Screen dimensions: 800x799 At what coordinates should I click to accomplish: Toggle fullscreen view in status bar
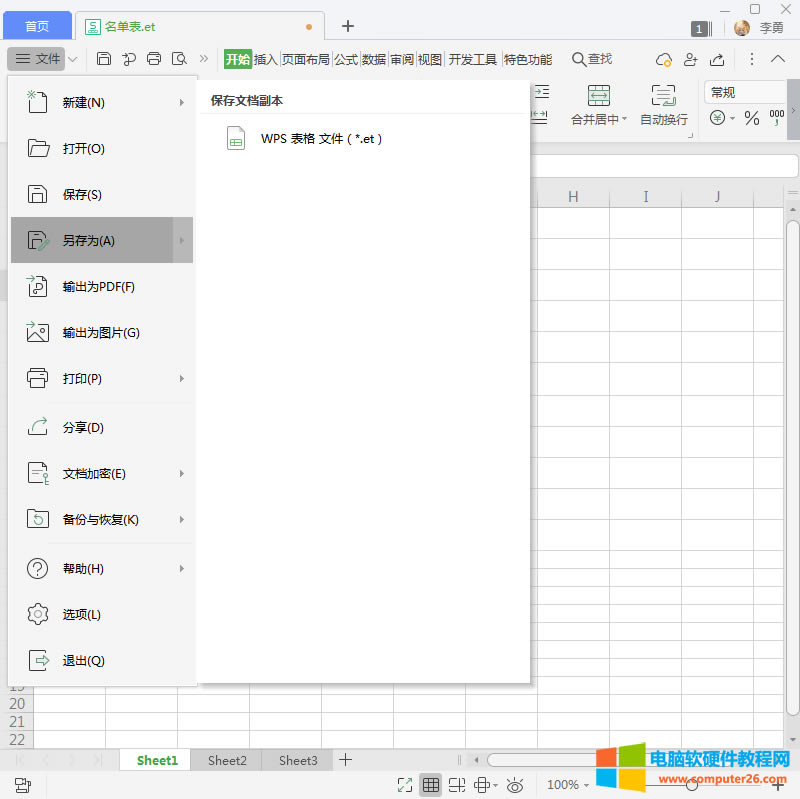pos(405,785)
